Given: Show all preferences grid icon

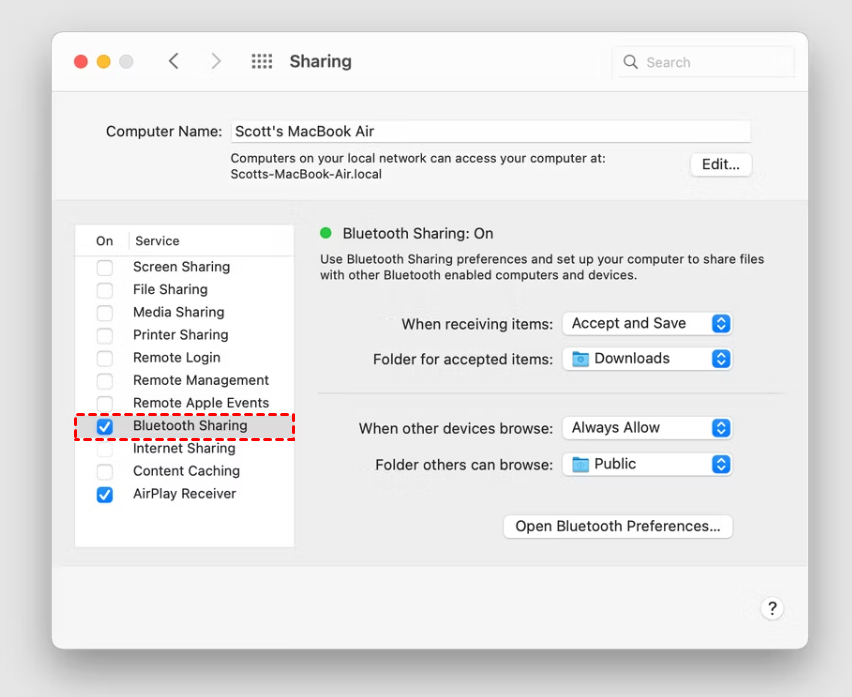Looking at the screenshot, I should 262,61.
